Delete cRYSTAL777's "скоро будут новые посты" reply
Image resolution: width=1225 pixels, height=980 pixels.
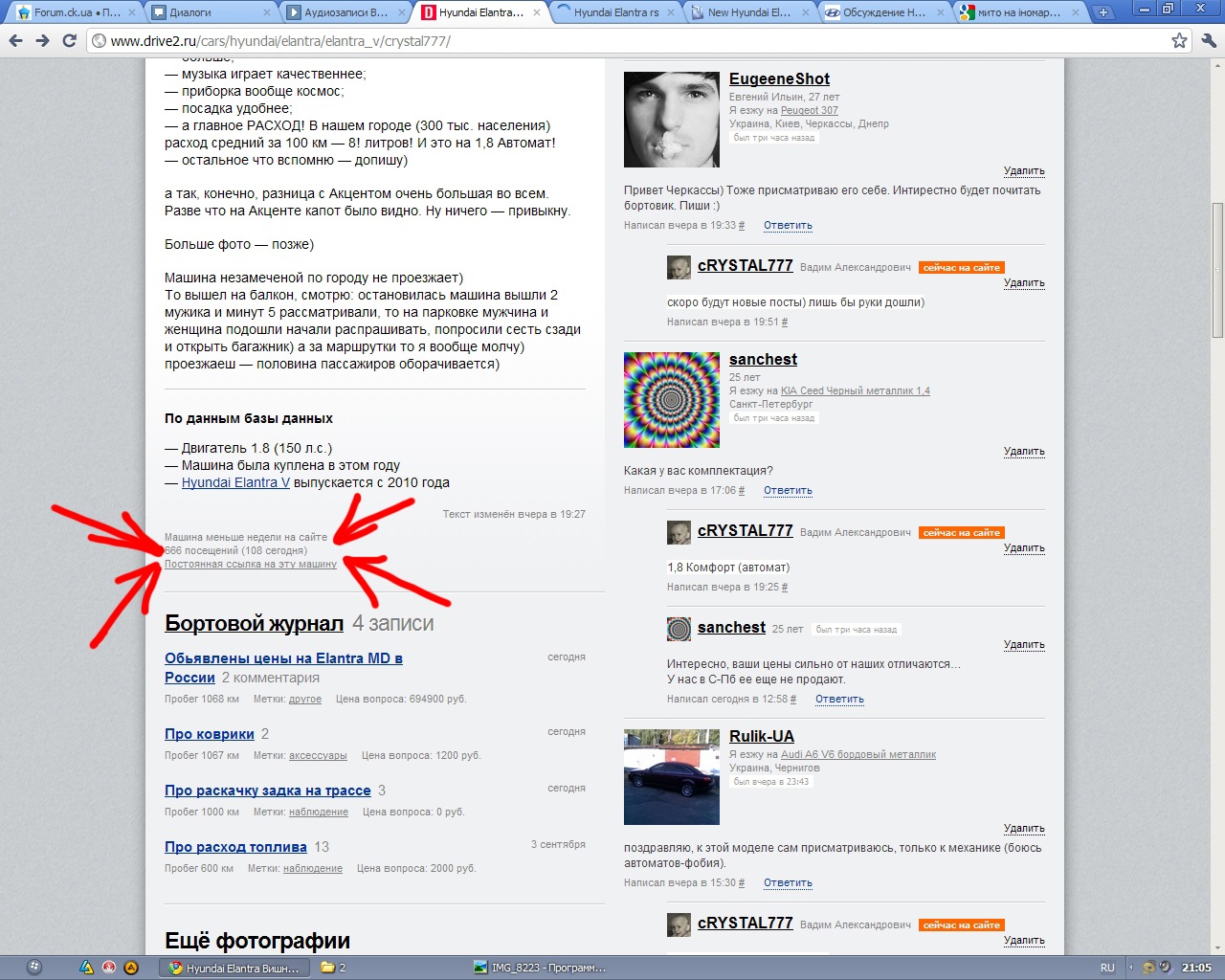1024,283
